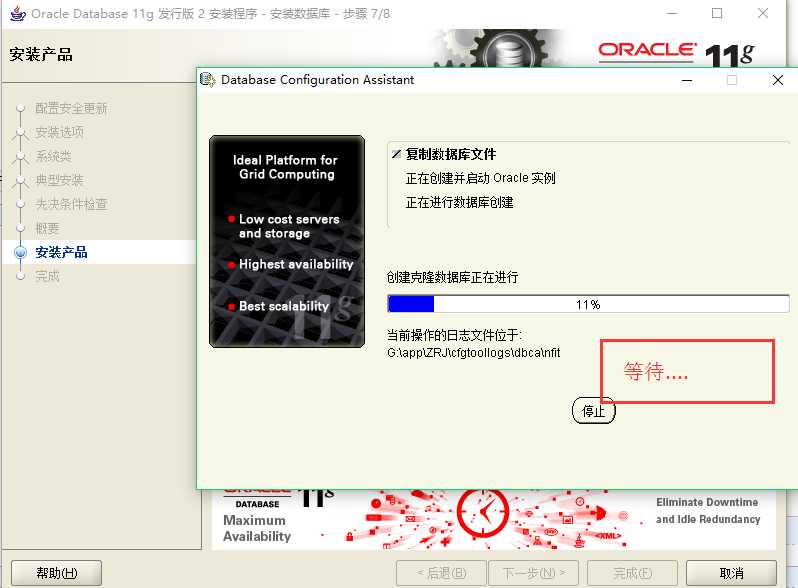This screenshot has height=588, width=798.
Task: Close the Database Configuration Assistant window
Action: click(x=777, y=80)
